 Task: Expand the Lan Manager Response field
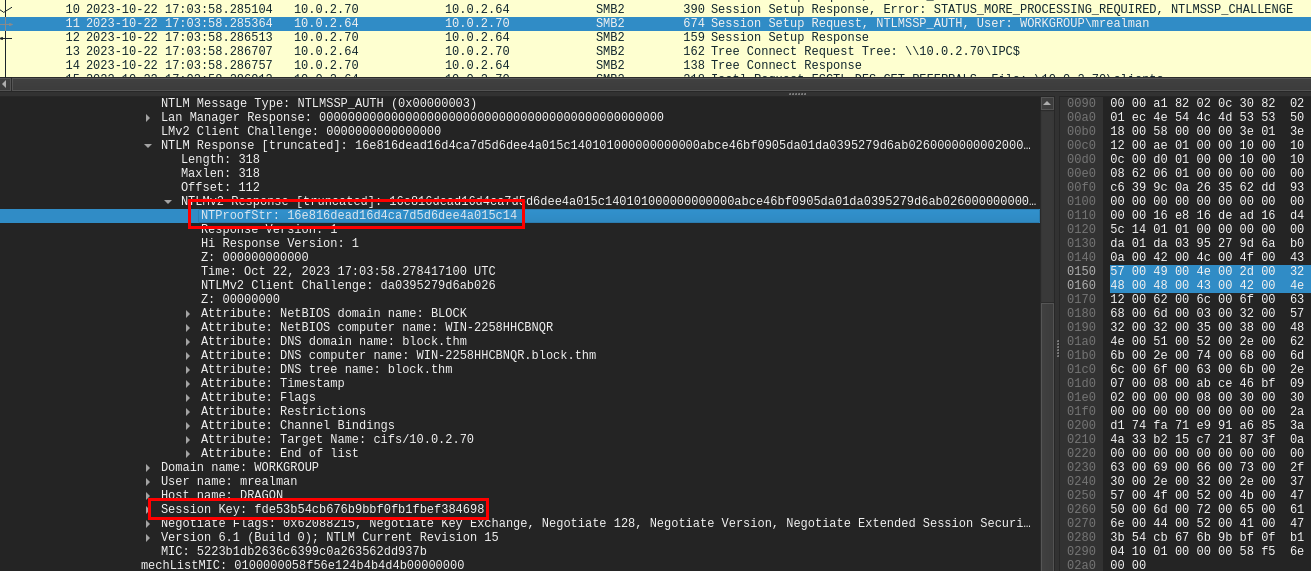[x=148, y=118]
